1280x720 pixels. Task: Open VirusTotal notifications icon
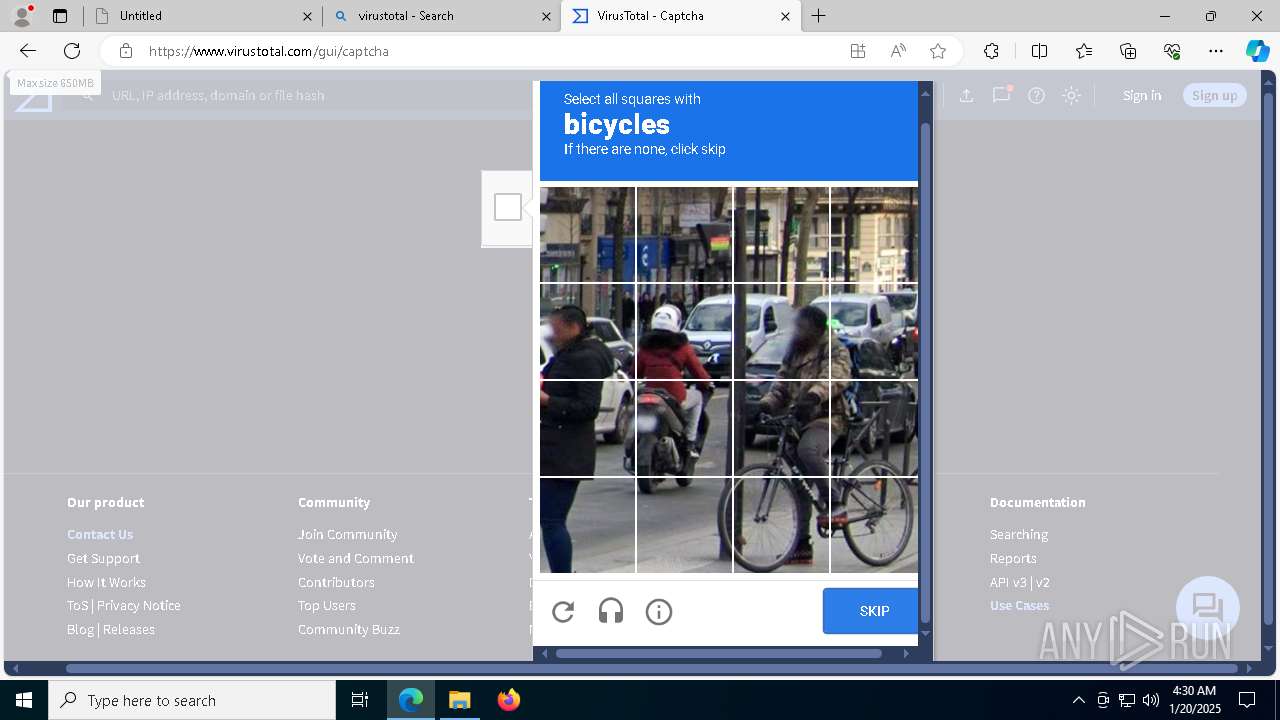pos(1001,95)
